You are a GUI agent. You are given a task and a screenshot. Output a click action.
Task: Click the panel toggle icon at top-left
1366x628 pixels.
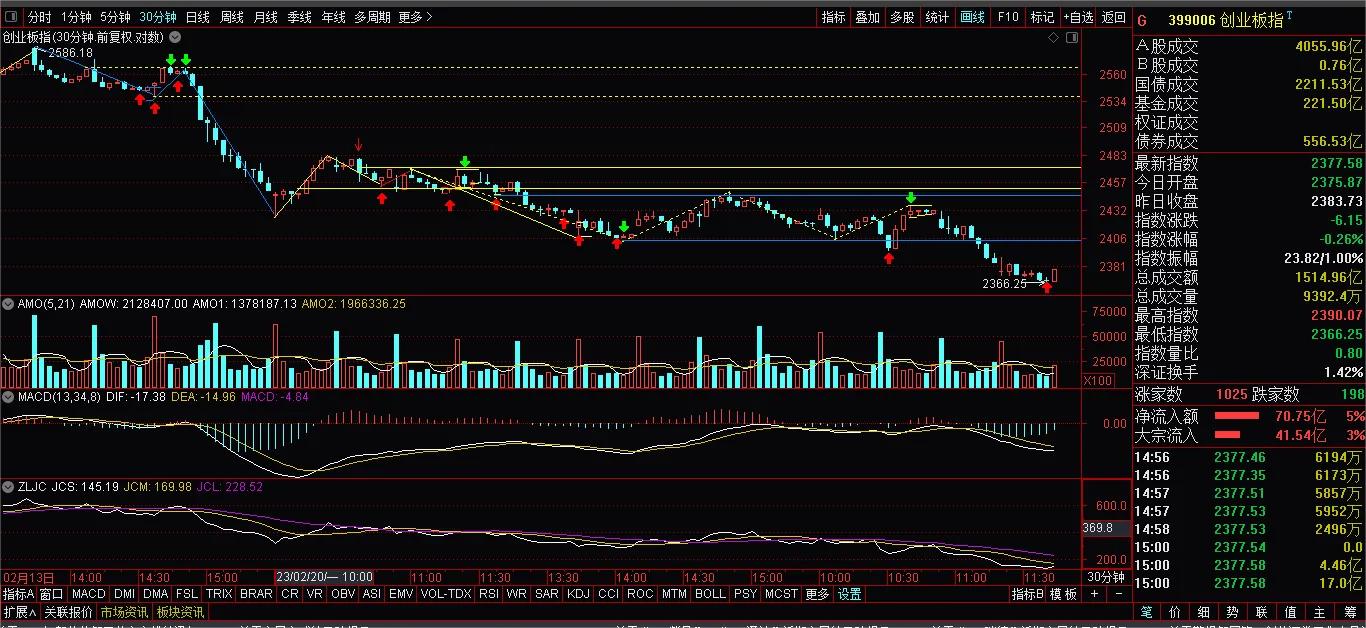(x=10, y=17)
